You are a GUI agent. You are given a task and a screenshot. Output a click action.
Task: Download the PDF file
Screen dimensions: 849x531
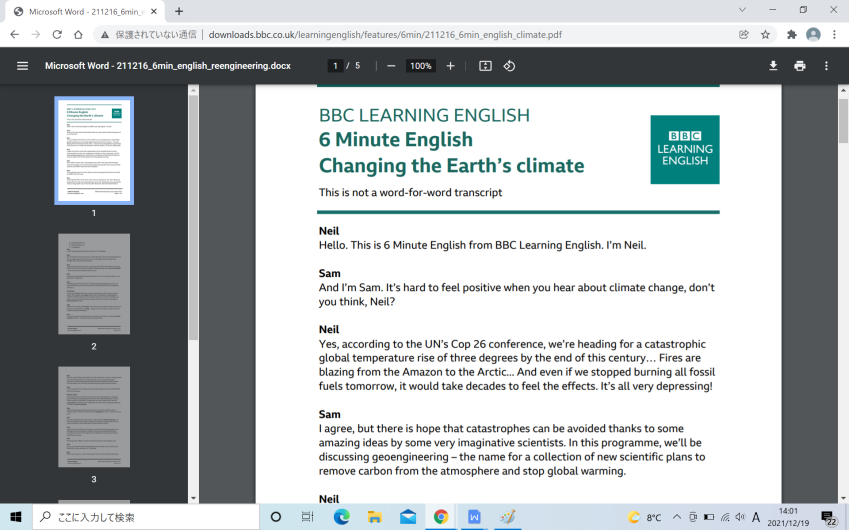click(773, 66)
